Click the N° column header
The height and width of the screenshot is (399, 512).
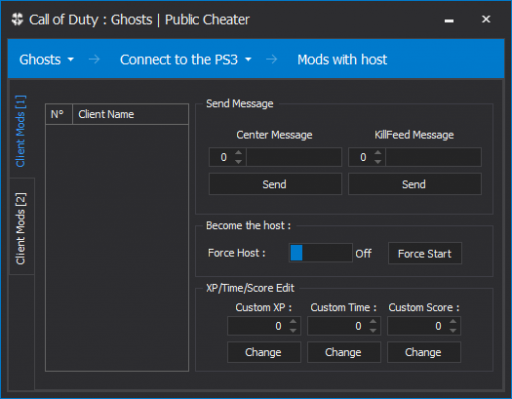click(59, 114)
